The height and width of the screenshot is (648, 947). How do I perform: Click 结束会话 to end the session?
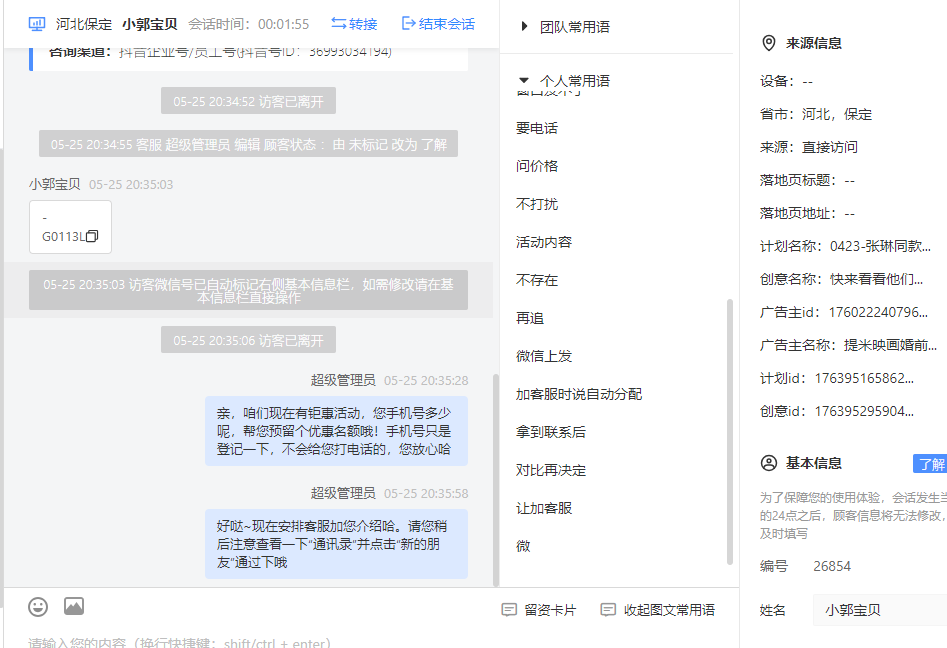click(438, 24)
